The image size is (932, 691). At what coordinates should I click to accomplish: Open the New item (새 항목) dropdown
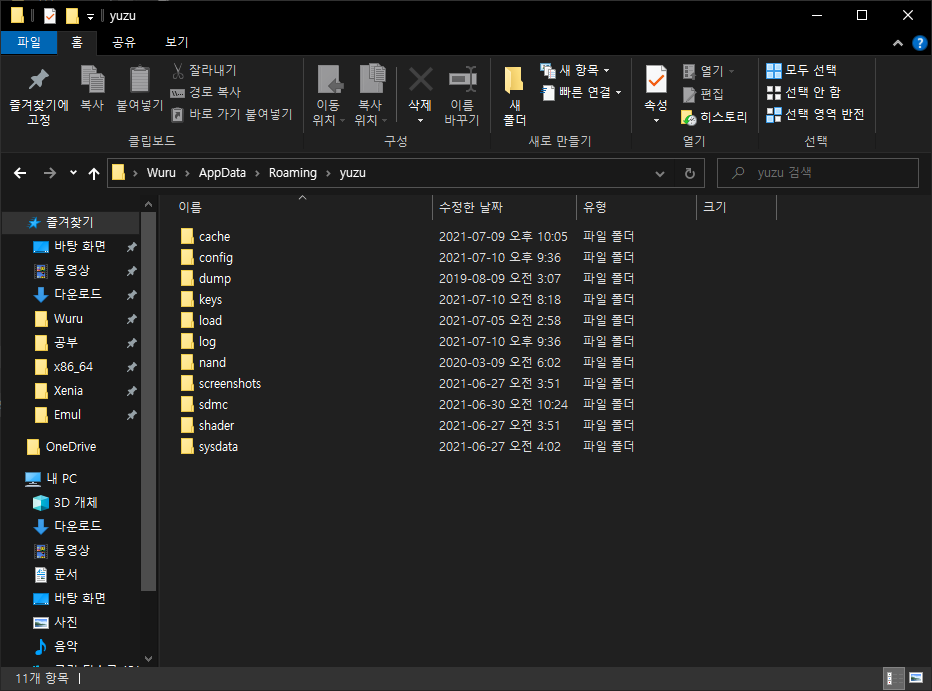coord(575,71)
